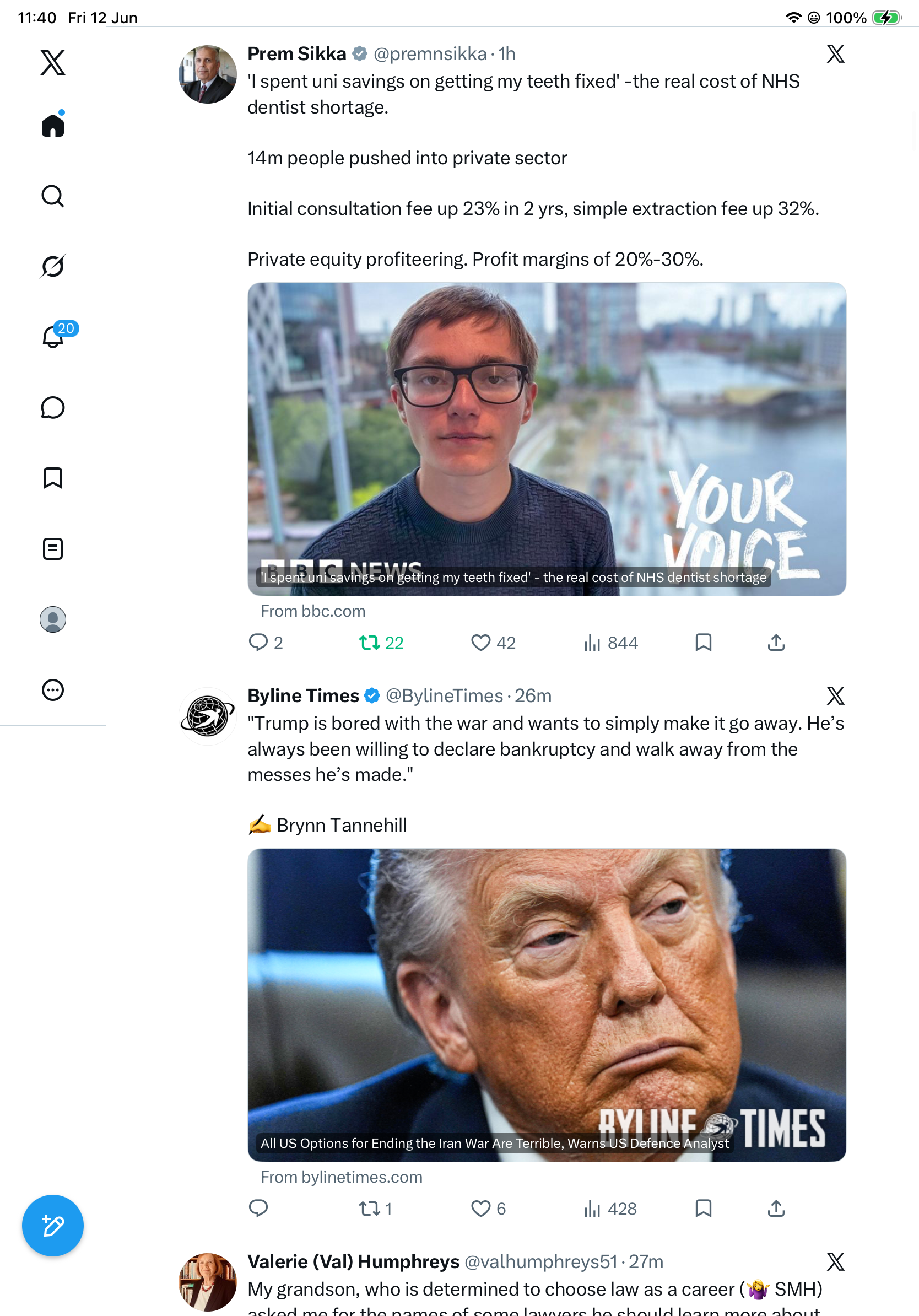Open Messages chat bubble in sidebar
This screenshot has height=1316, width=919.
(53, 407)
